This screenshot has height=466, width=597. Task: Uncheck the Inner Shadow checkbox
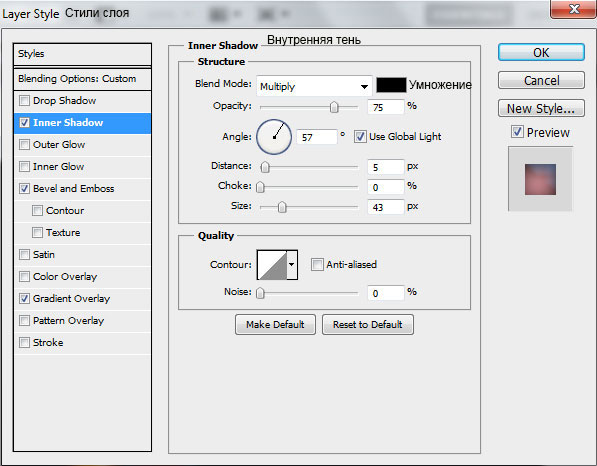point(24,123)
